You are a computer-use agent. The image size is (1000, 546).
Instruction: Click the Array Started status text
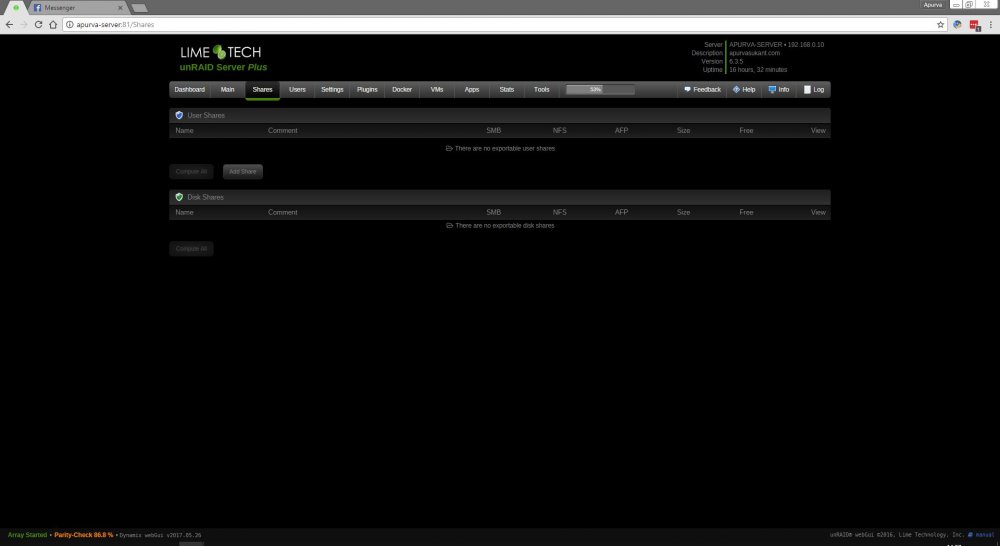point(27,535)
